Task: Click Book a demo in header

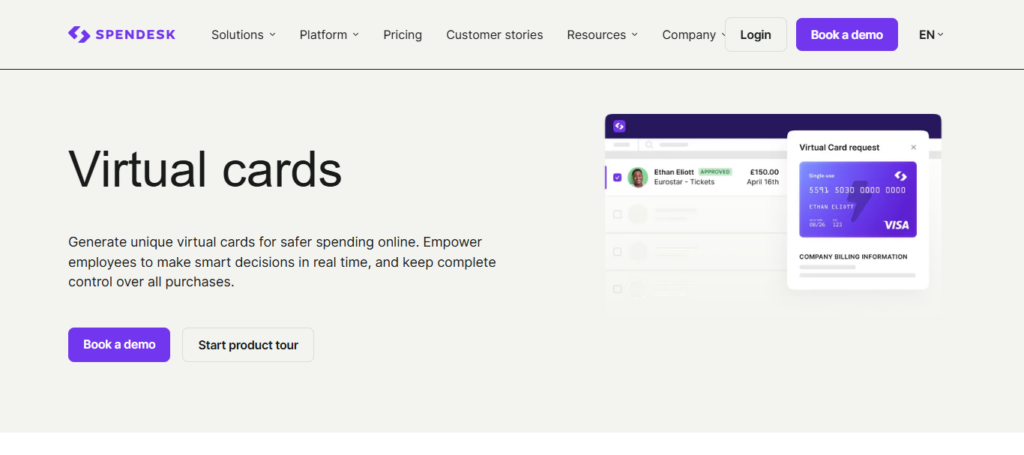Action: point(846,35)
